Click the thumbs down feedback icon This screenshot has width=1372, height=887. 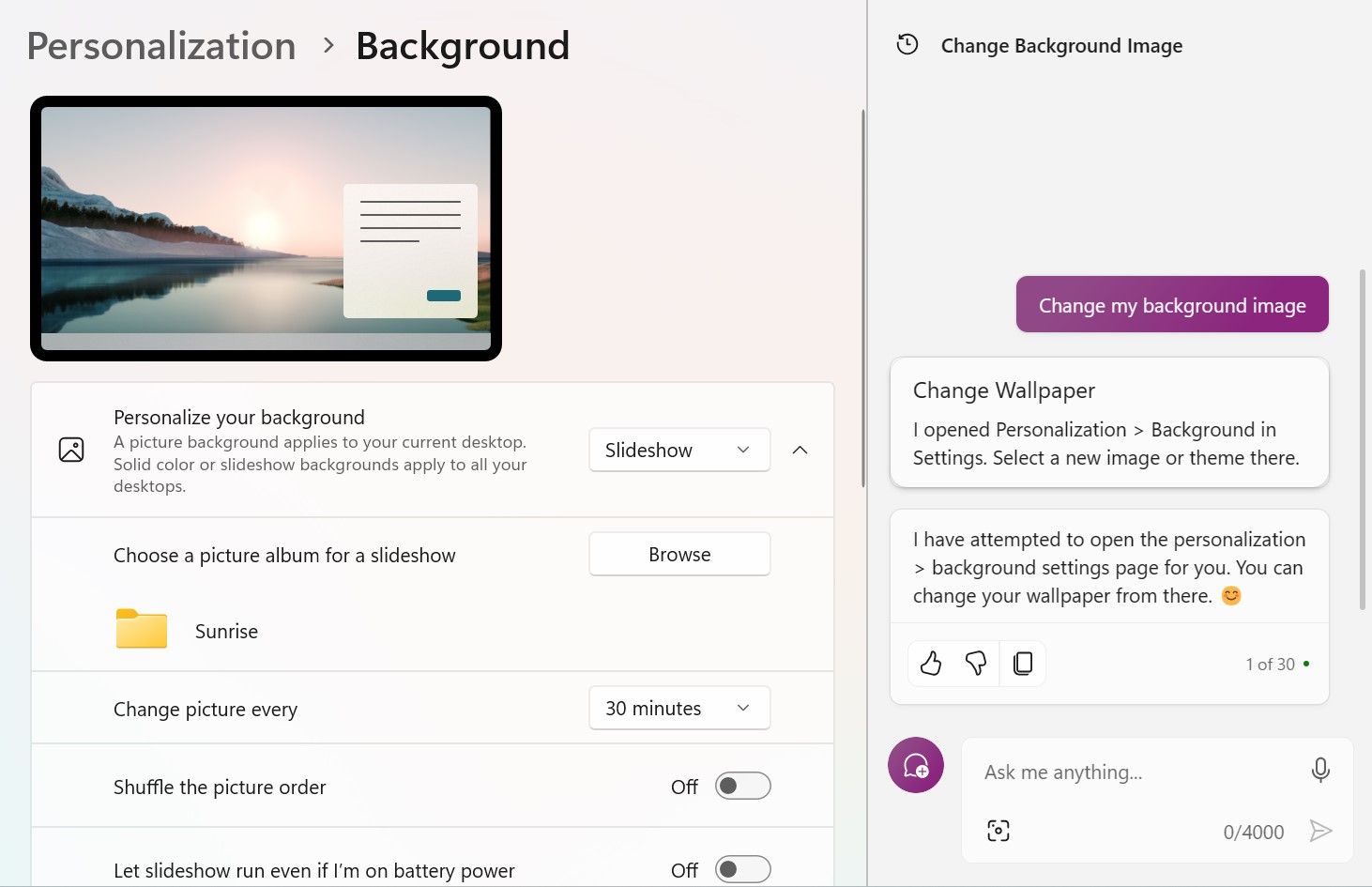coord(976,664)
